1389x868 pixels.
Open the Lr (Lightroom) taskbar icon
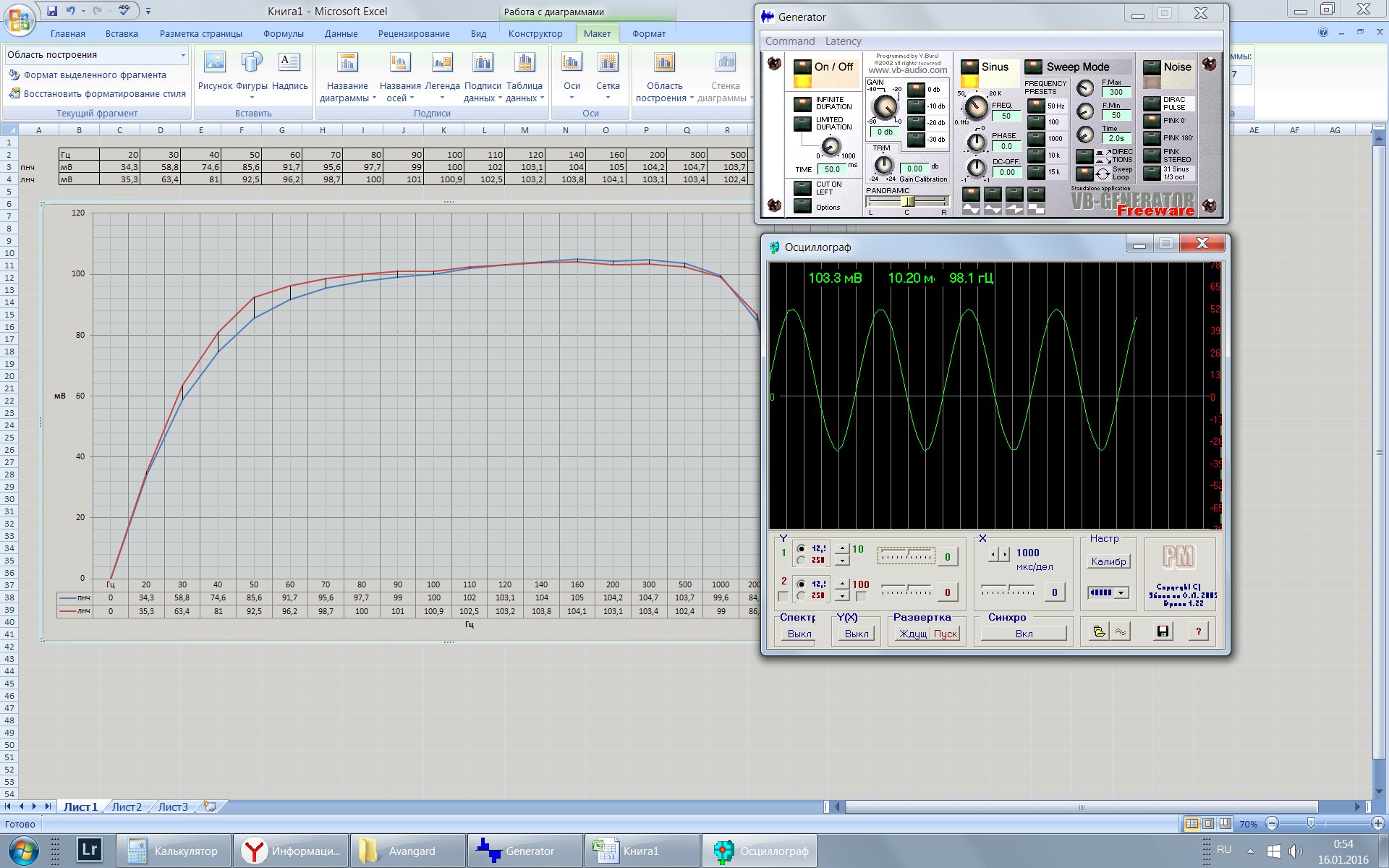[90, 850]
